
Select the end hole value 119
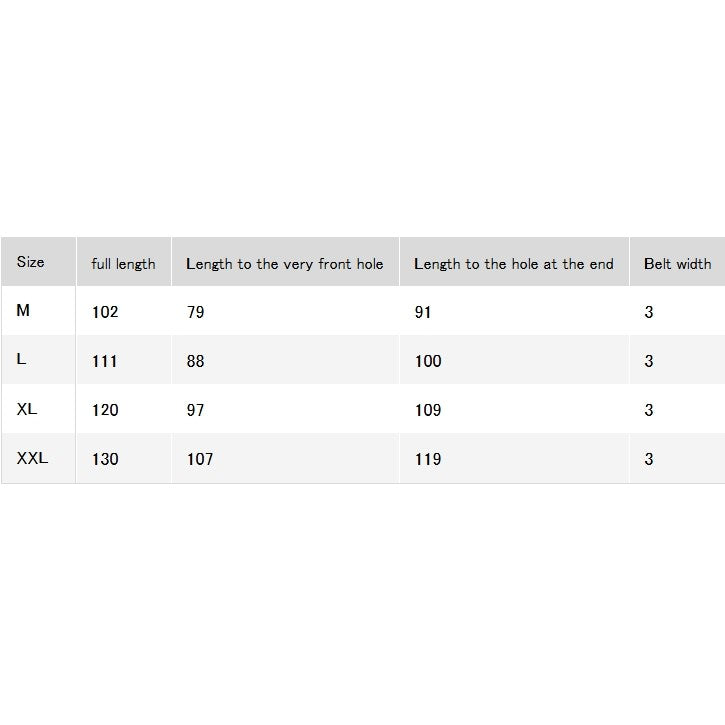click(428, 459)
